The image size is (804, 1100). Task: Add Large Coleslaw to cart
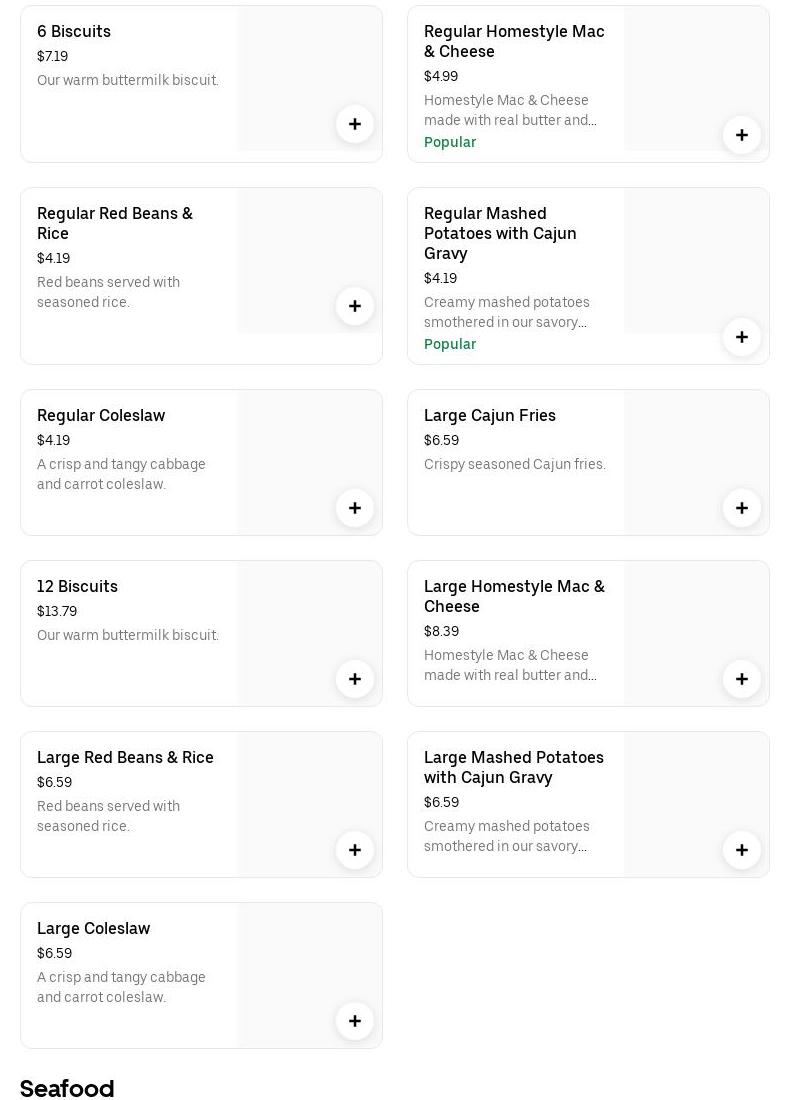355,1021
